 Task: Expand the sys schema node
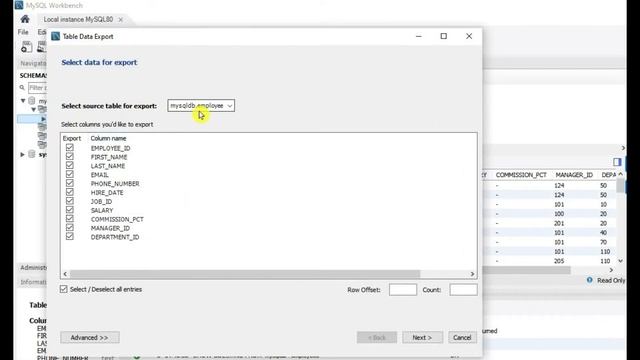tap(22, 155)
